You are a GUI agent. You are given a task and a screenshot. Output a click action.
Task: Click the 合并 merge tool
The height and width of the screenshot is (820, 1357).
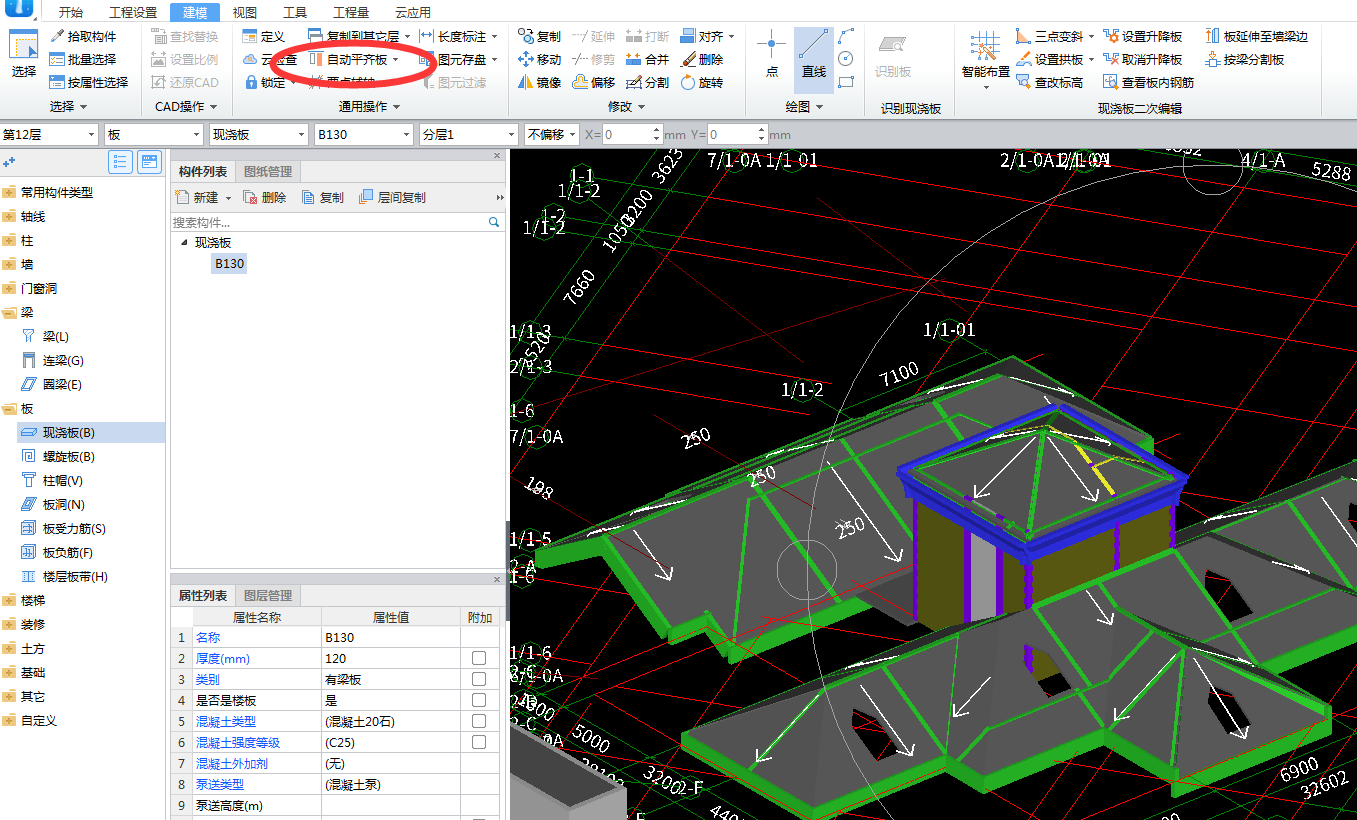648,59
